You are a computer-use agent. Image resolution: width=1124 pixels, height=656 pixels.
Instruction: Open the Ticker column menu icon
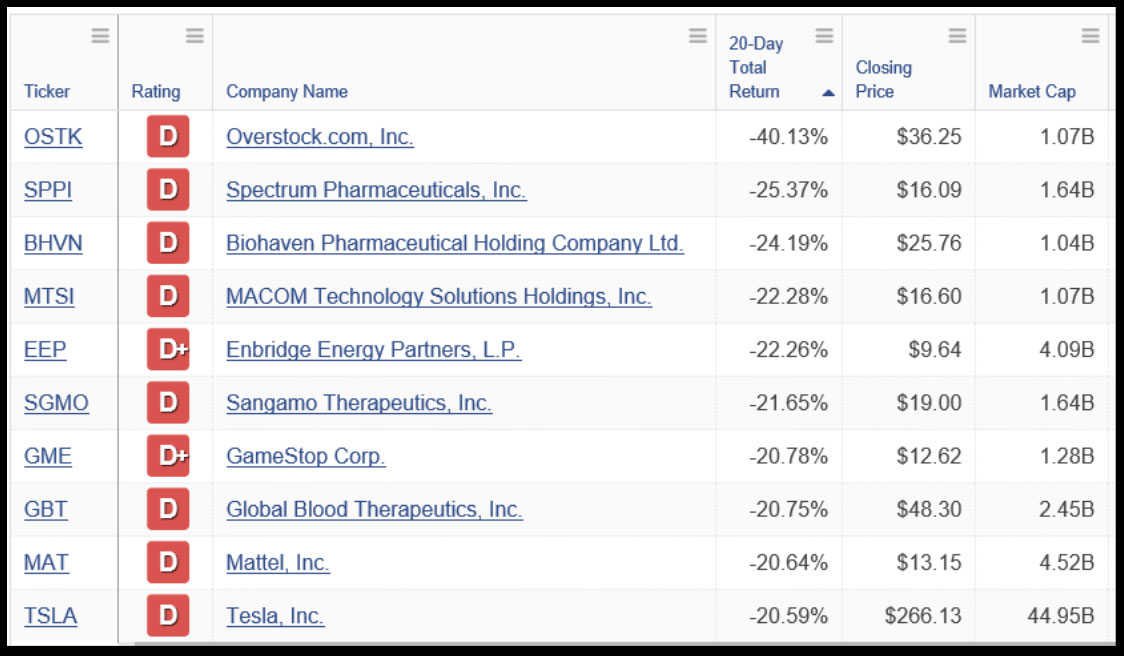pyautogui.click(x=100, y=35)
